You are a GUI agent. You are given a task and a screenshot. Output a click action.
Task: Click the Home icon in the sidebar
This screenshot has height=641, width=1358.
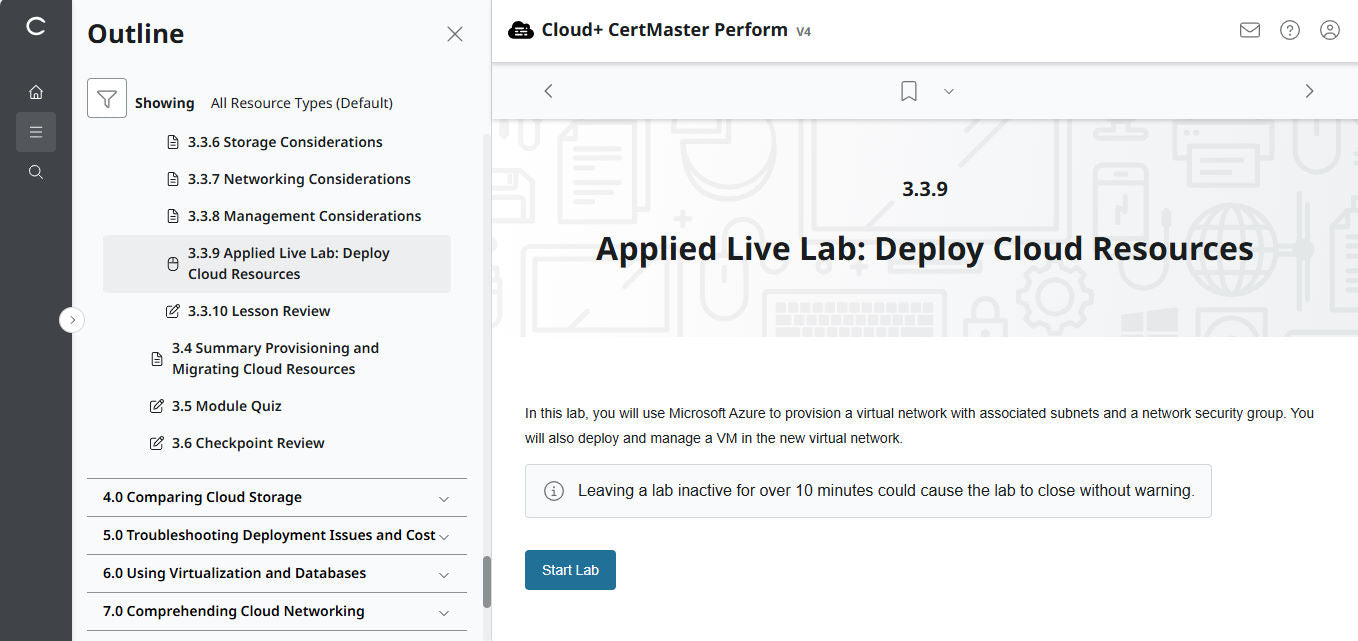(36, 91)
